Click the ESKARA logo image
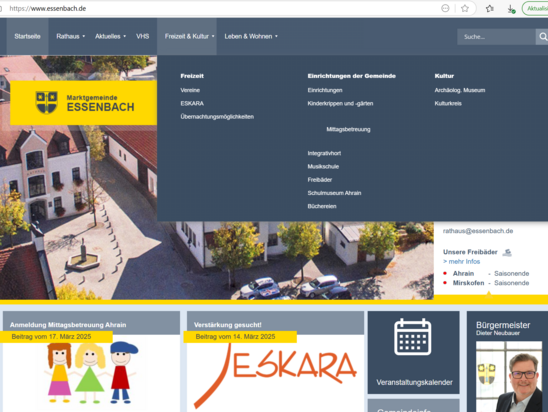This screenshot has width=548, height=412. click(275, 375)
